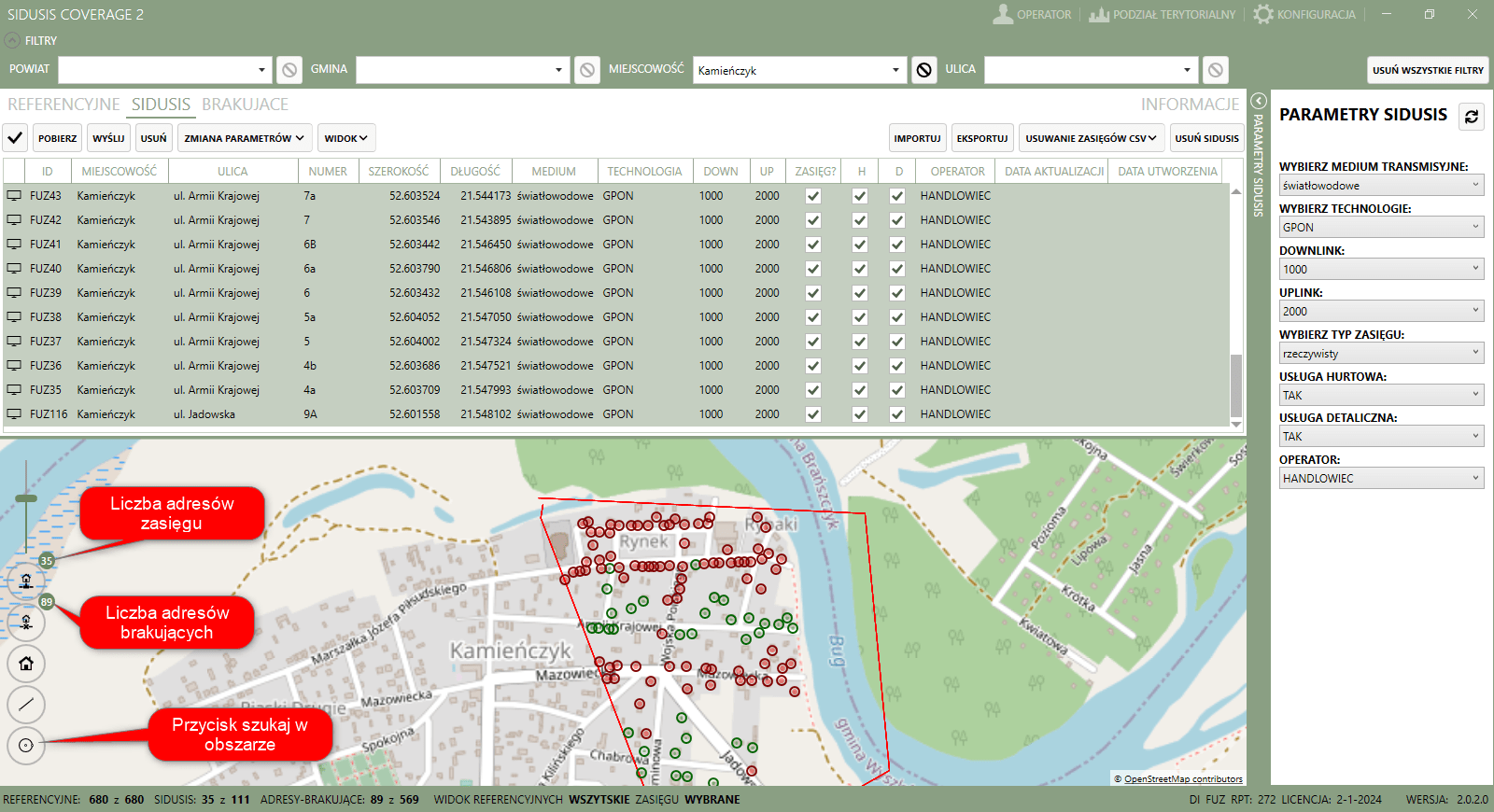Toggle H checkbox for row FUZ40
Viewport: 1494px width, 812px height.
click(860, 269)
